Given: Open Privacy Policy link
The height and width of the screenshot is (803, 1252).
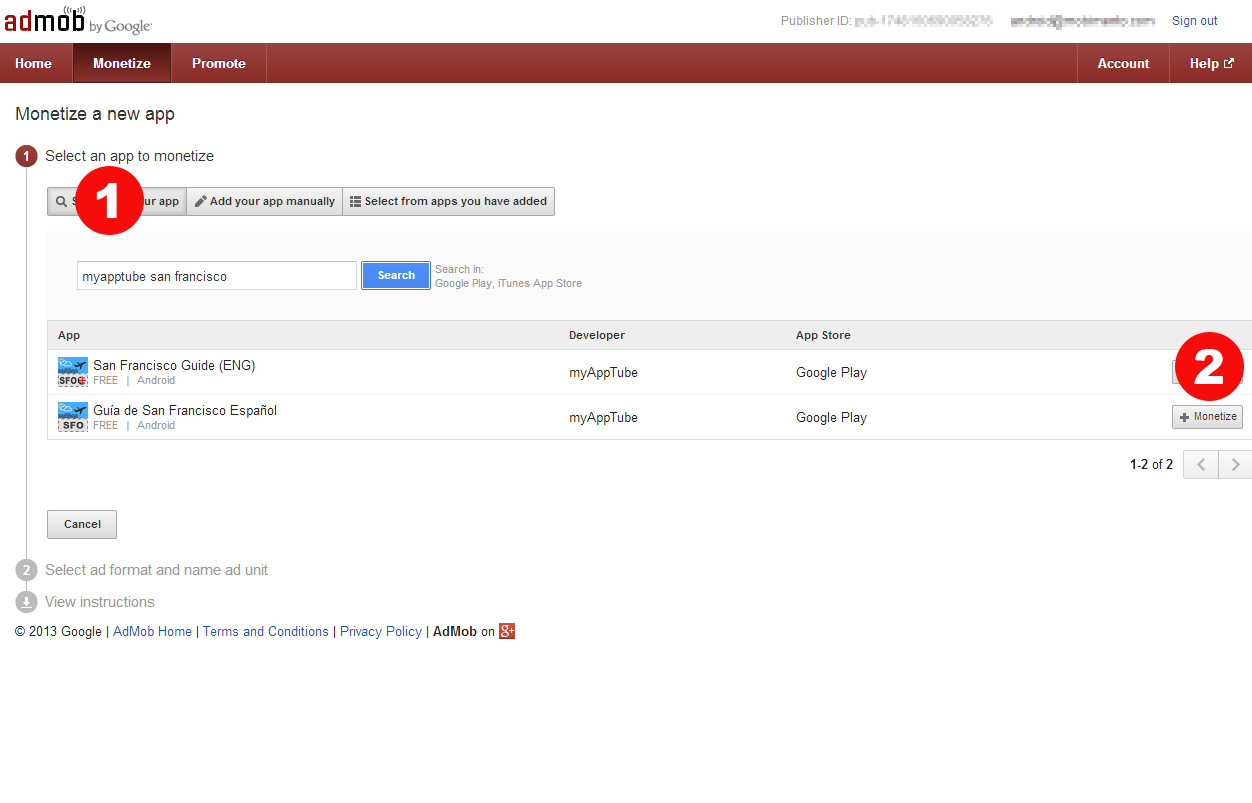Looking at the screenshot, I should pyautogui.click(x=381, y=631).
